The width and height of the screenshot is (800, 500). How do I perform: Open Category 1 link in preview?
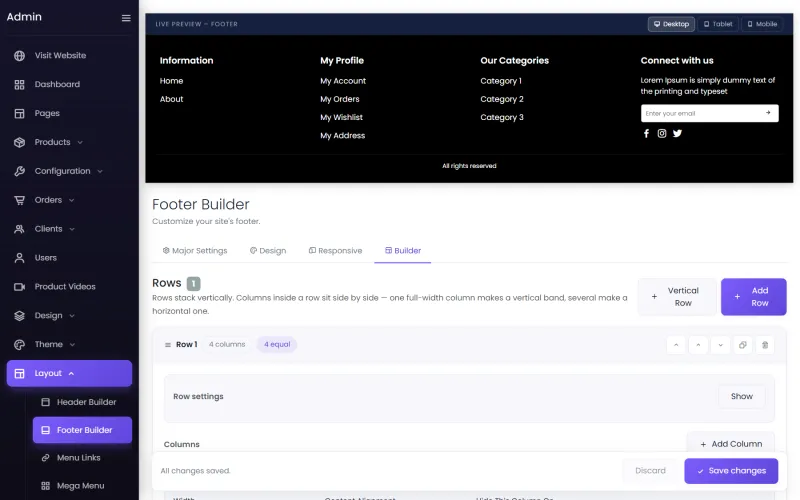(501, 81)
